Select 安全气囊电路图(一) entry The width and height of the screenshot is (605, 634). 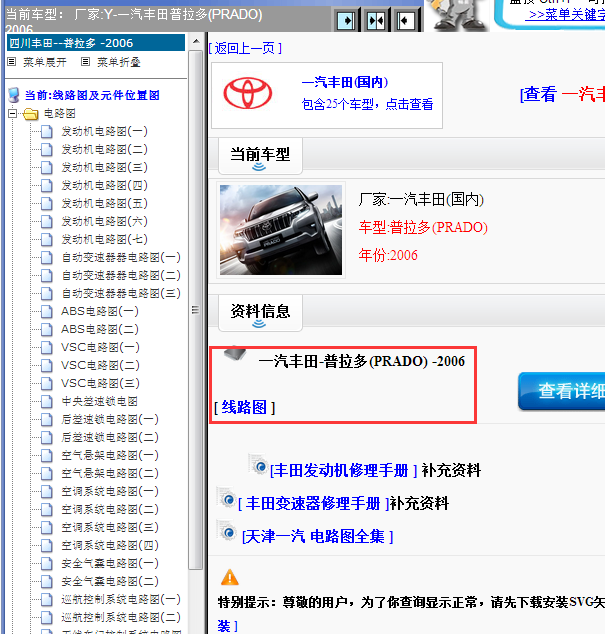[110, 563]
